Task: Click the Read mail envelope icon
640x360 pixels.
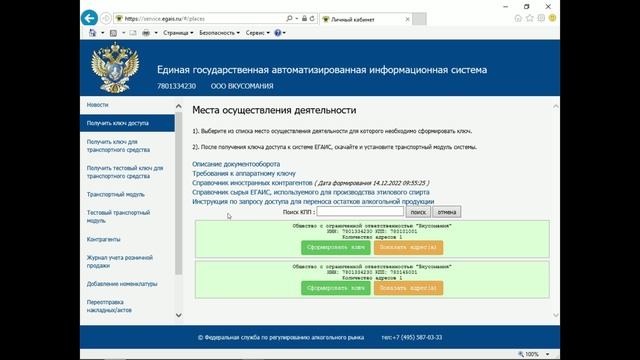Action: [133, 33]
